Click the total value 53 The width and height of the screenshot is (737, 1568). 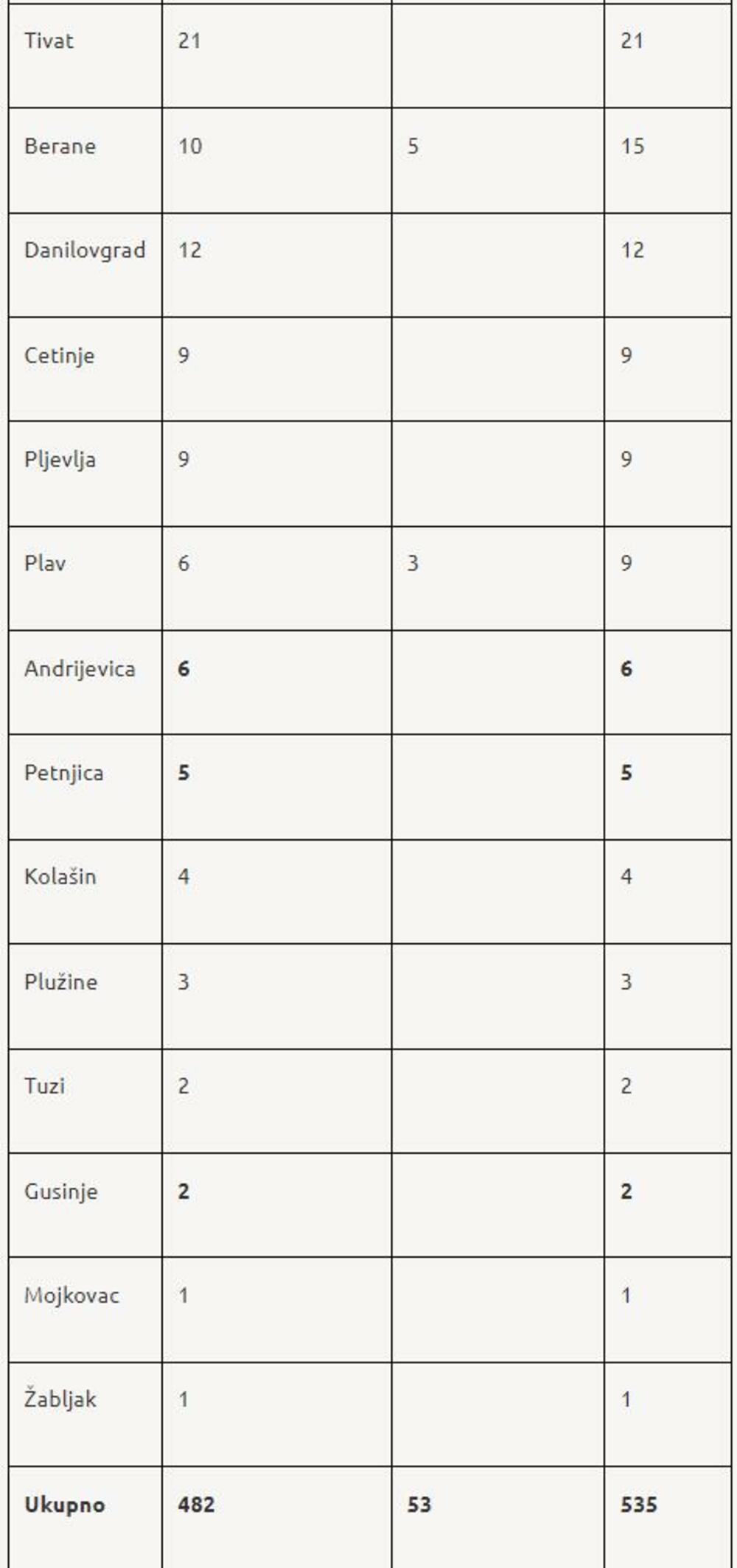point(419,1505)
